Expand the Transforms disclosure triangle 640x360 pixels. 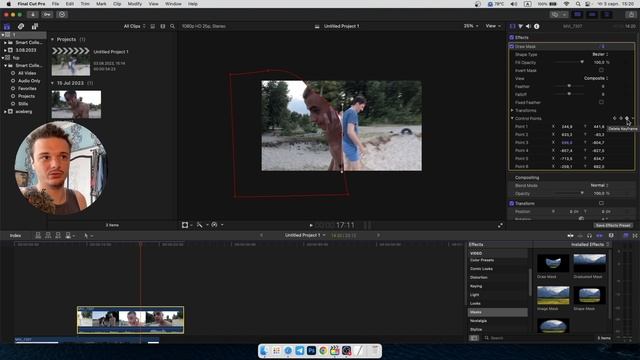(512, 110)
